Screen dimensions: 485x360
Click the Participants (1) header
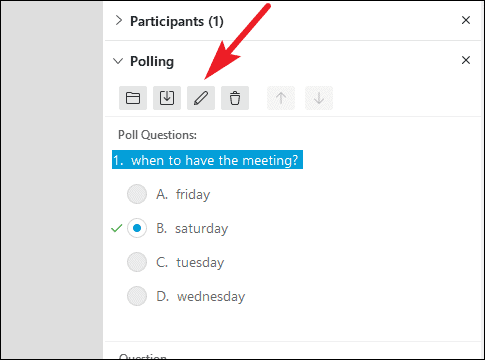pyautogui.click(x=177, y=21)
